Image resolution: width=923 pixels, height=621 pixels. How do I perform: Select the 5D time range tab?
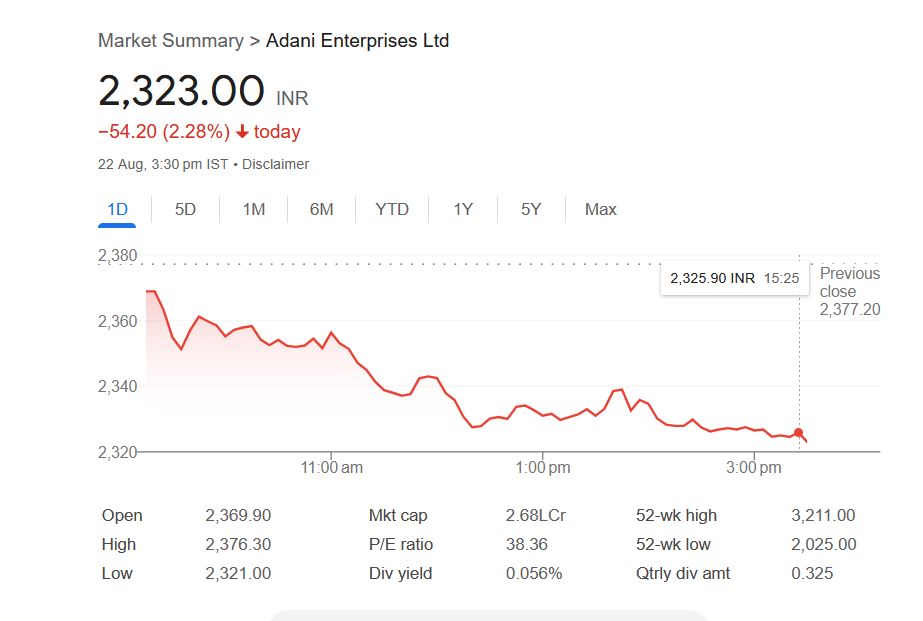click(185, 209)
